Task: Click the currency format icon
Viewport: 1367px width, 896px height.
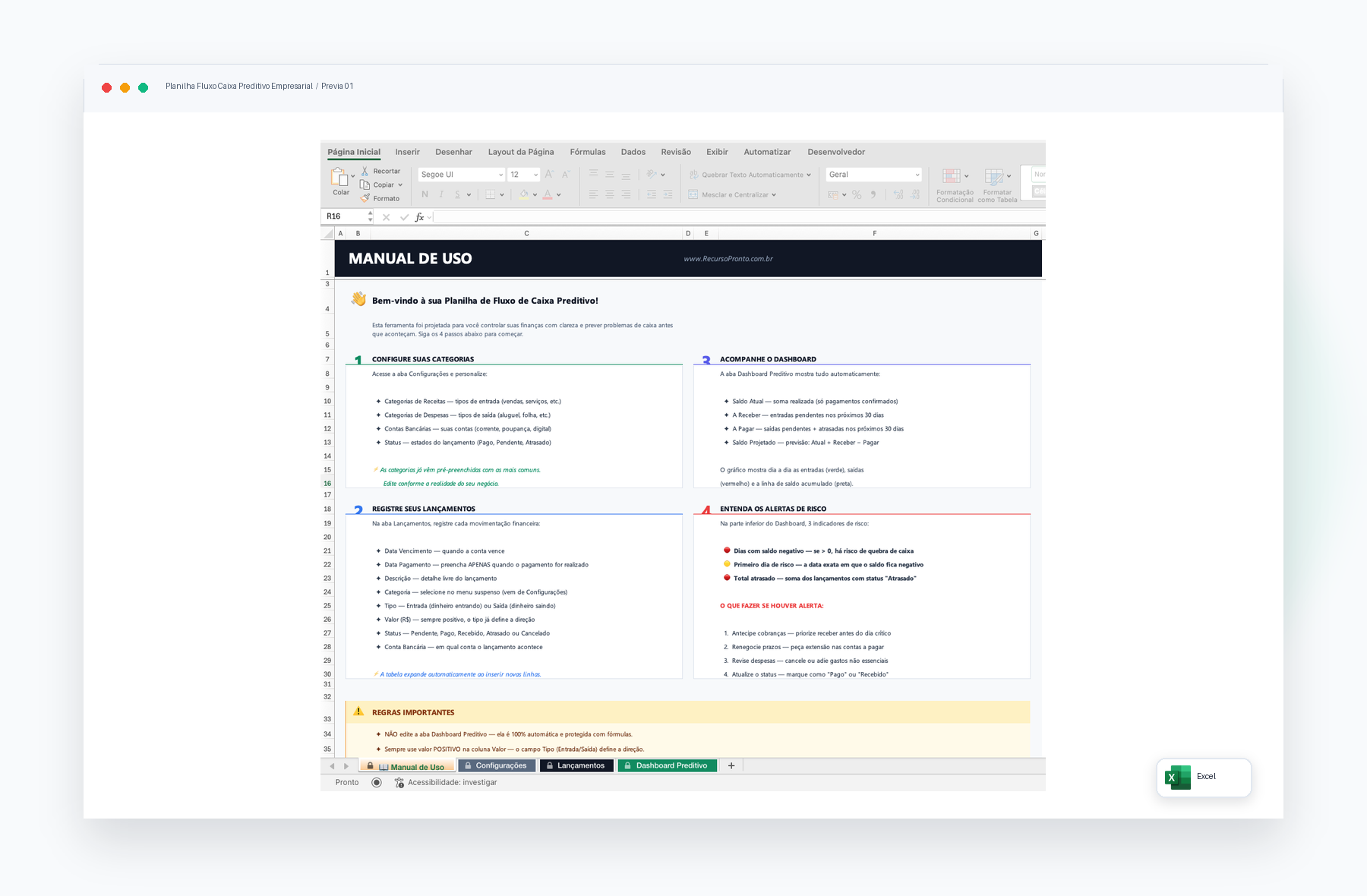Action: coord(833,195)
